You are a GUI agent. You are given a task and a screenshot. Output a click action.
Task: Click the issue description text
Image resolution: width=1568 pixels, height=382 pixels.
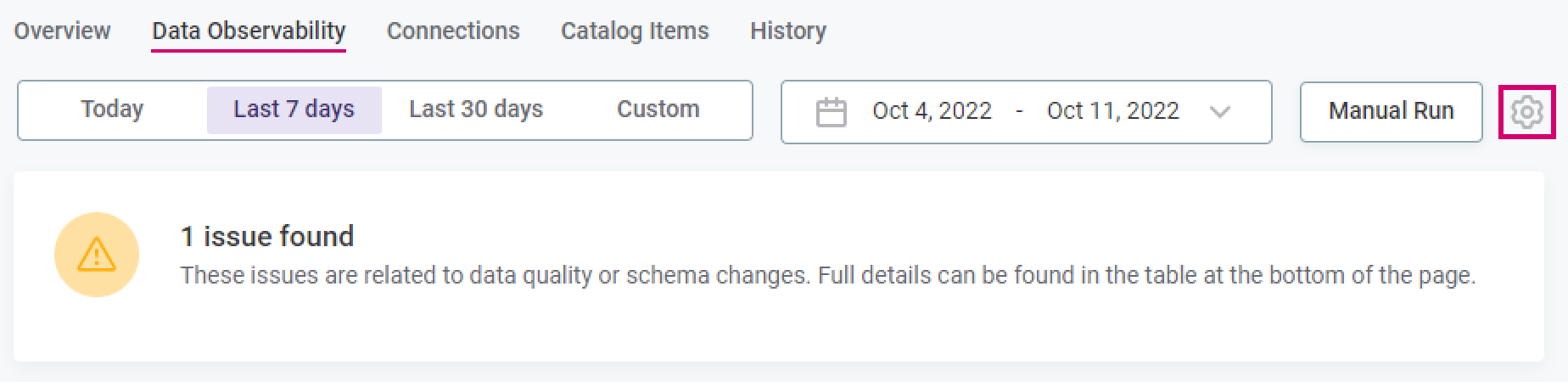tap(827, 276)
